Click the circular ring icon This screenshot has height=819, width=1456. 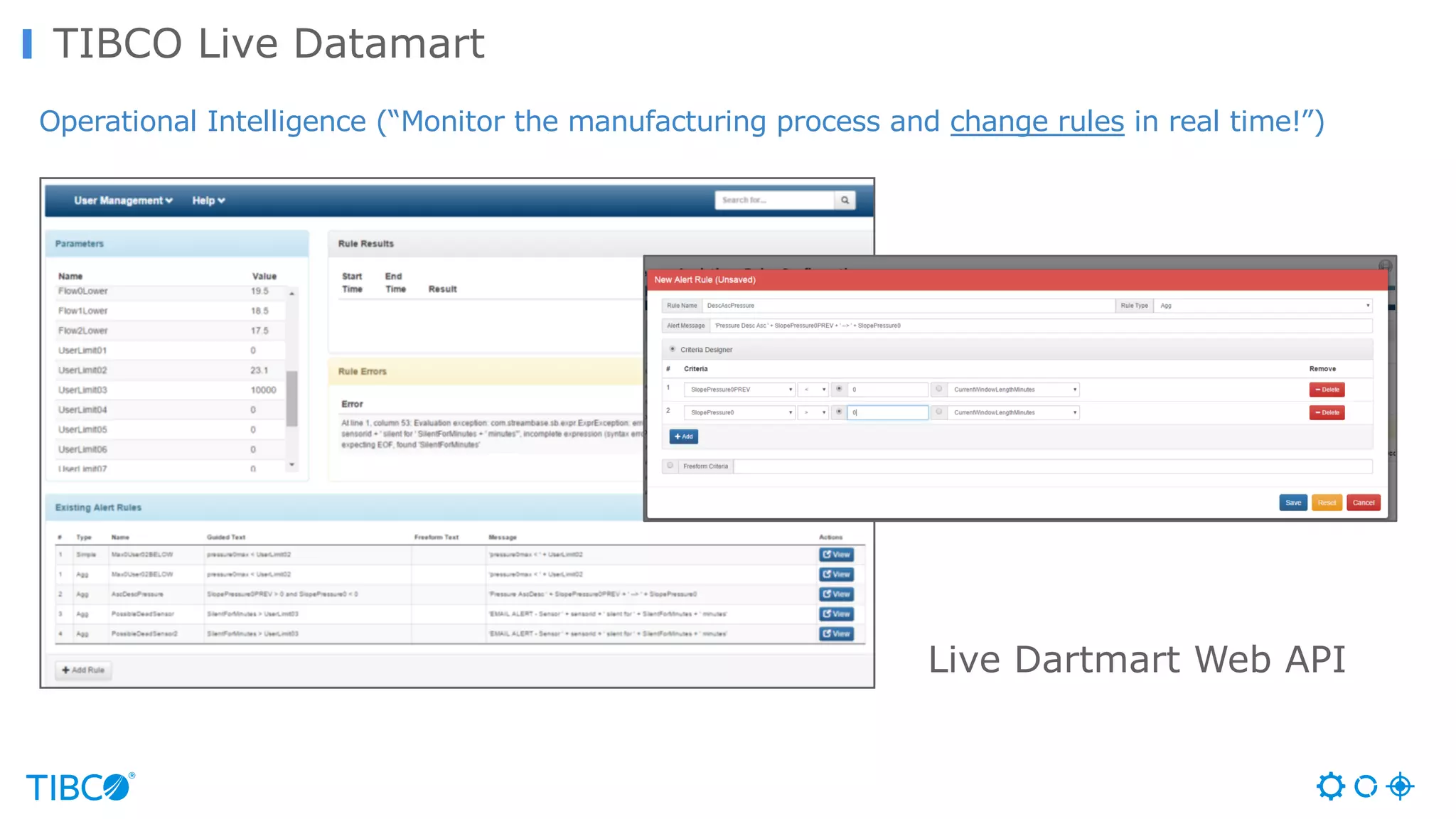1366,786
